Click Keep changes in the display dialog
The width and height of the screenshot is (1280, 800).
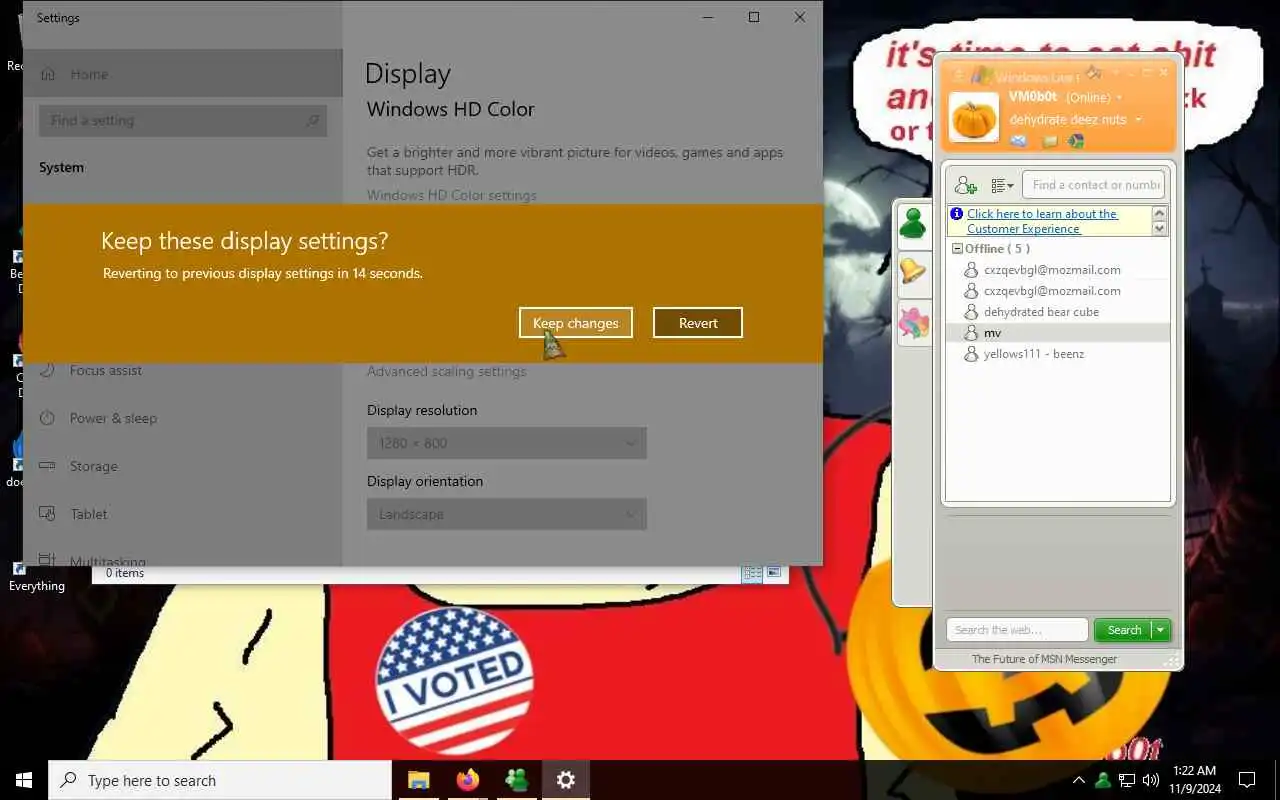(576, 323)
